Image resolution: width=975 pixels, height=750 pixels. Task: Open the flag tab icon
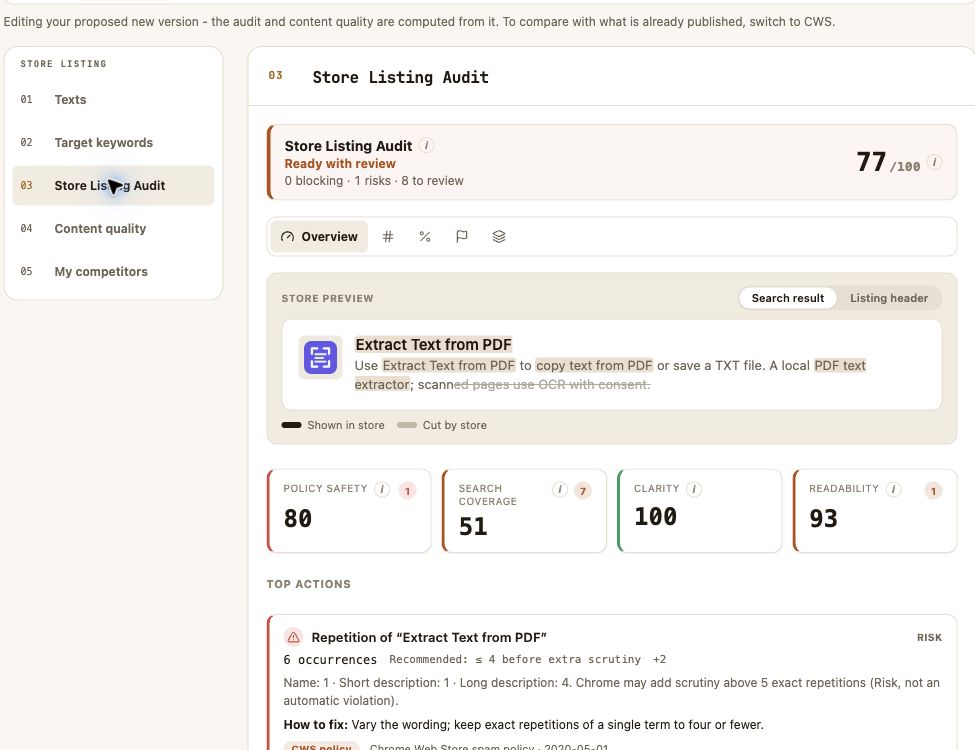pos(461,236)
